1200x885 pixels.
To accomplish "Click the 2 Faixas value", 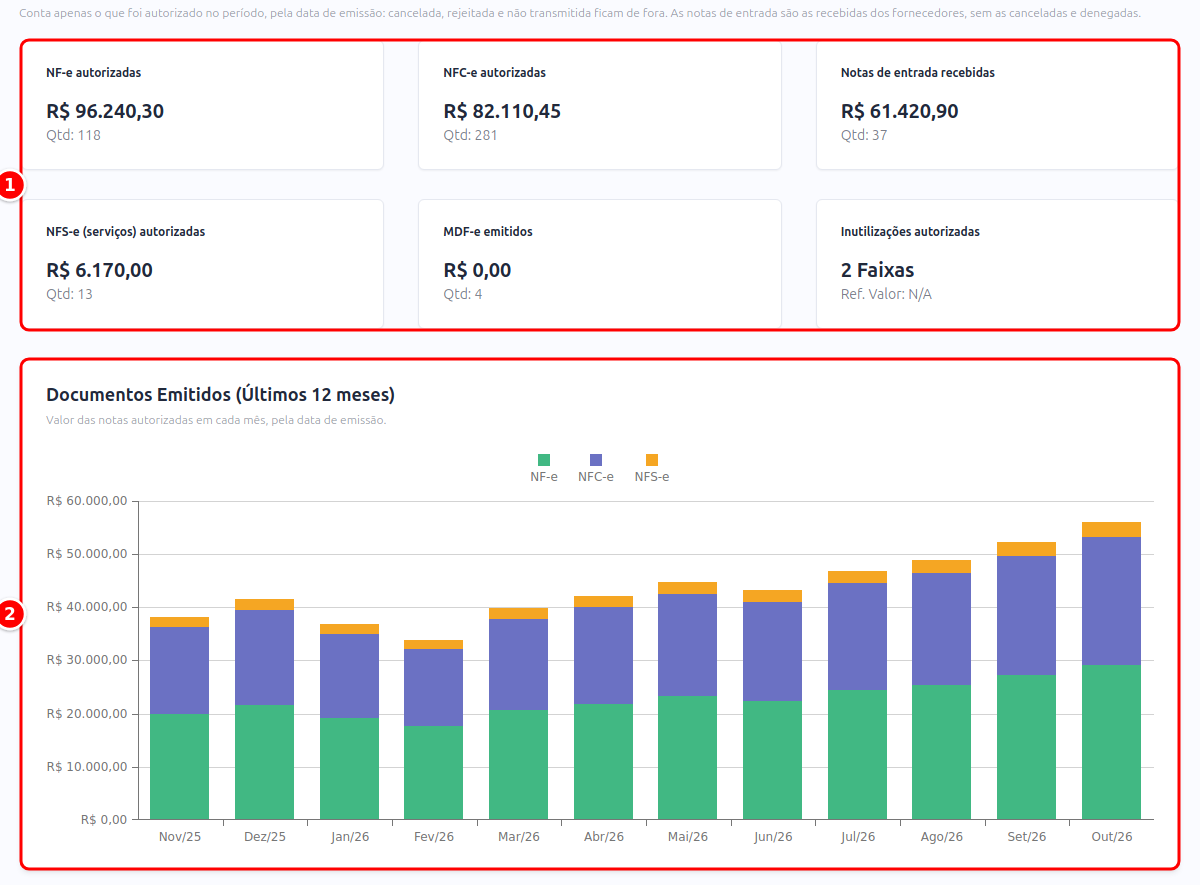I will [877, 270].
